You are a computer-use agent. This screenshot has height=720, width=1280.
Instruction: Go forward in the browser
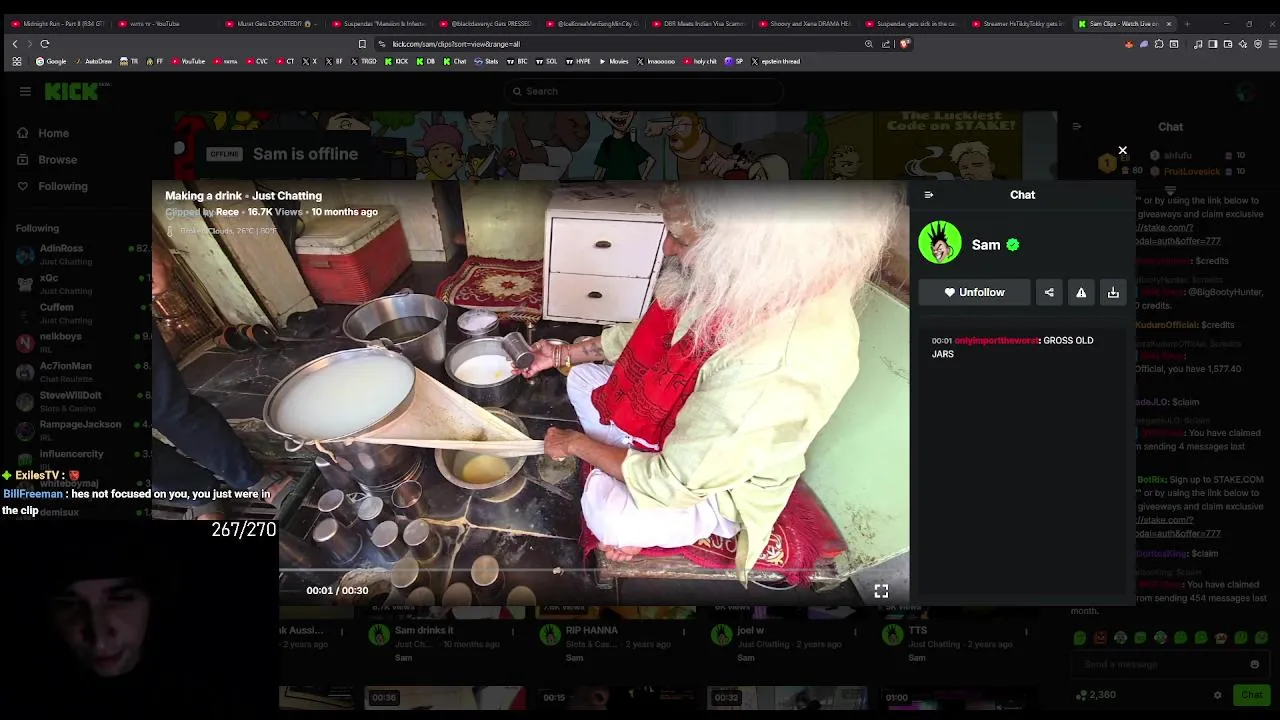coord(29,44)
